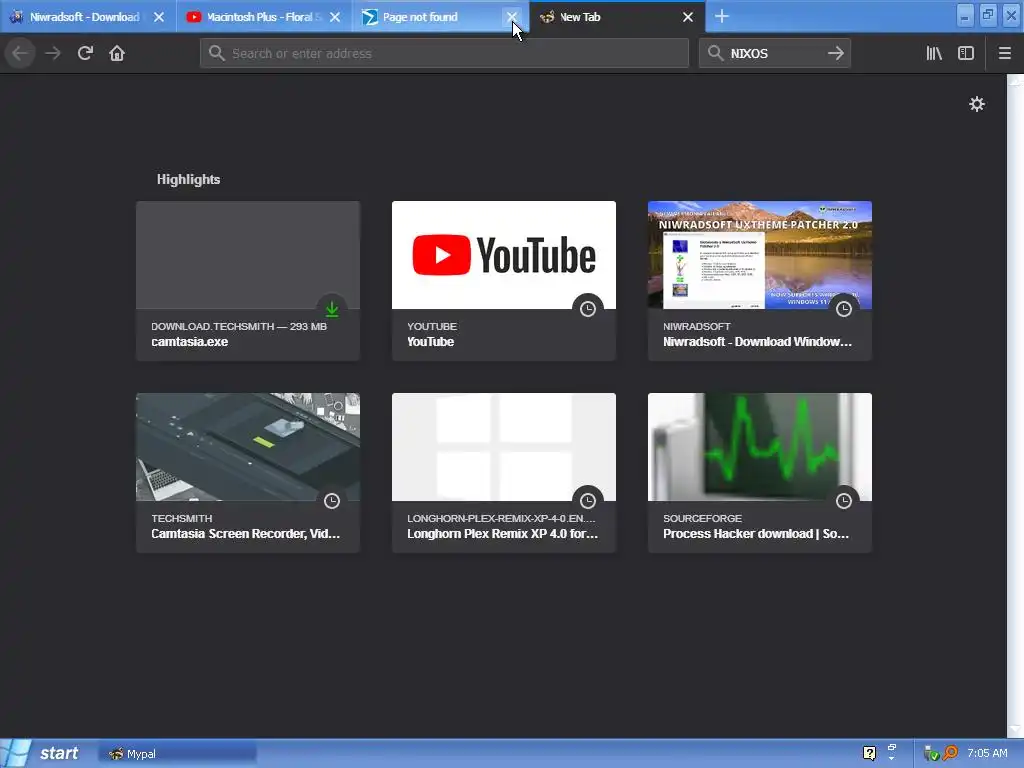1024x768 pixels.
Task: Click 'Longhorn Plex Remix XP 4.0 for...' title
Action: click(502, 534)
